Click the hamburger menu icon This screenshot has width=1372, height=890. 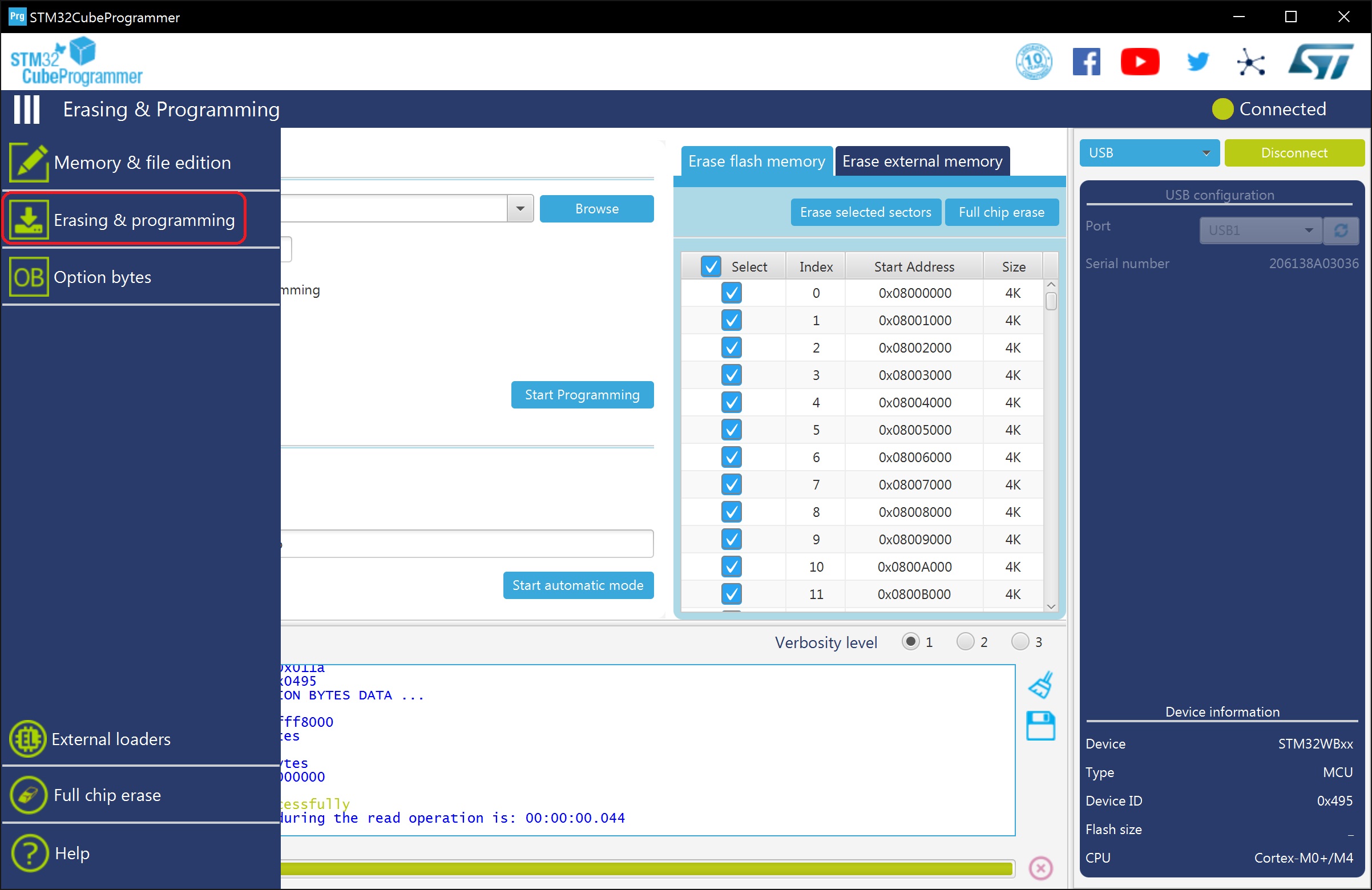coord(26,109)
